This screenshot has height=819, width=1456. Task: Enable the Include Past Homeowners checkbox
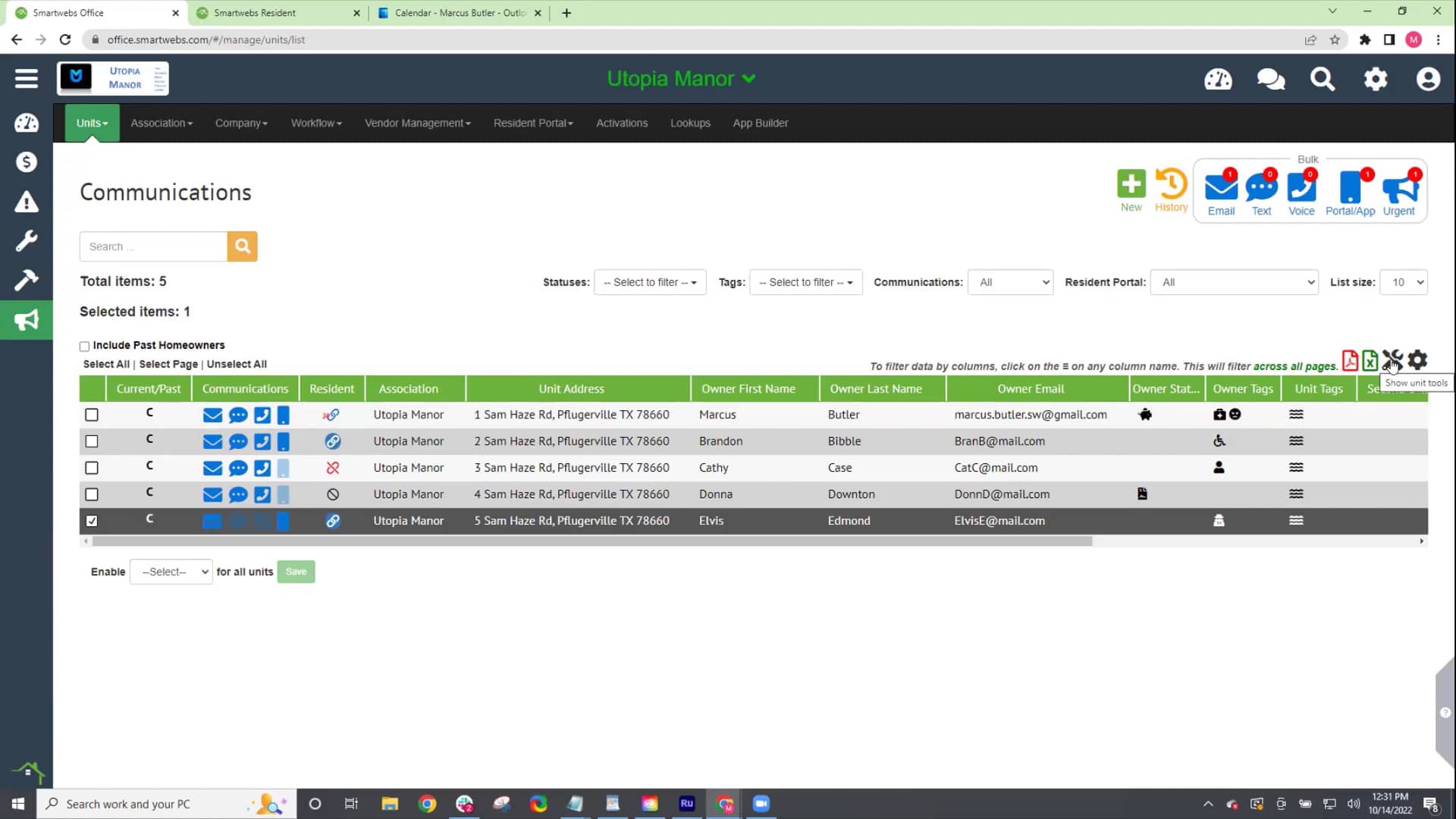[84, 346]
